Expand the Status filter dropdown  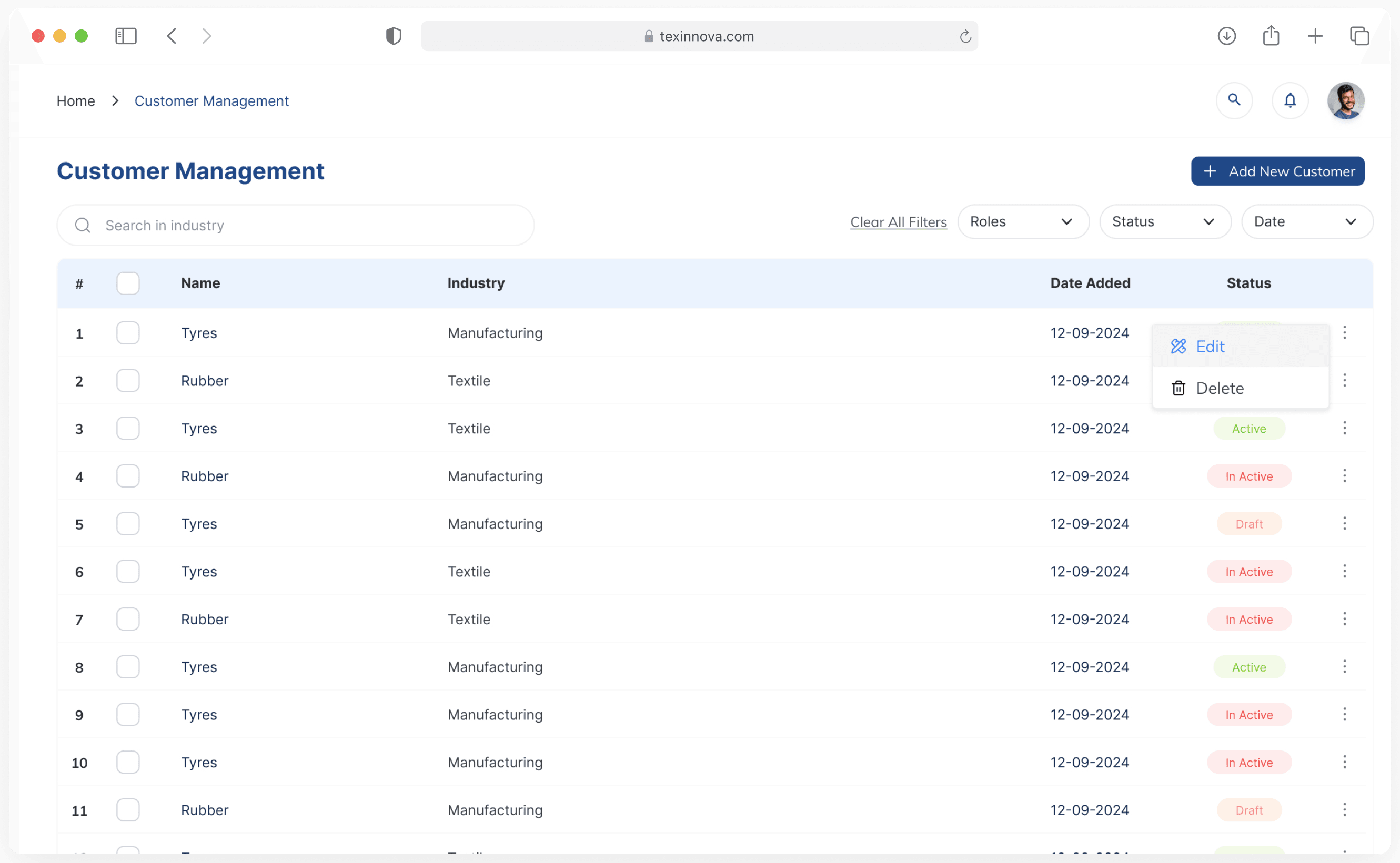click(1165, 221)
